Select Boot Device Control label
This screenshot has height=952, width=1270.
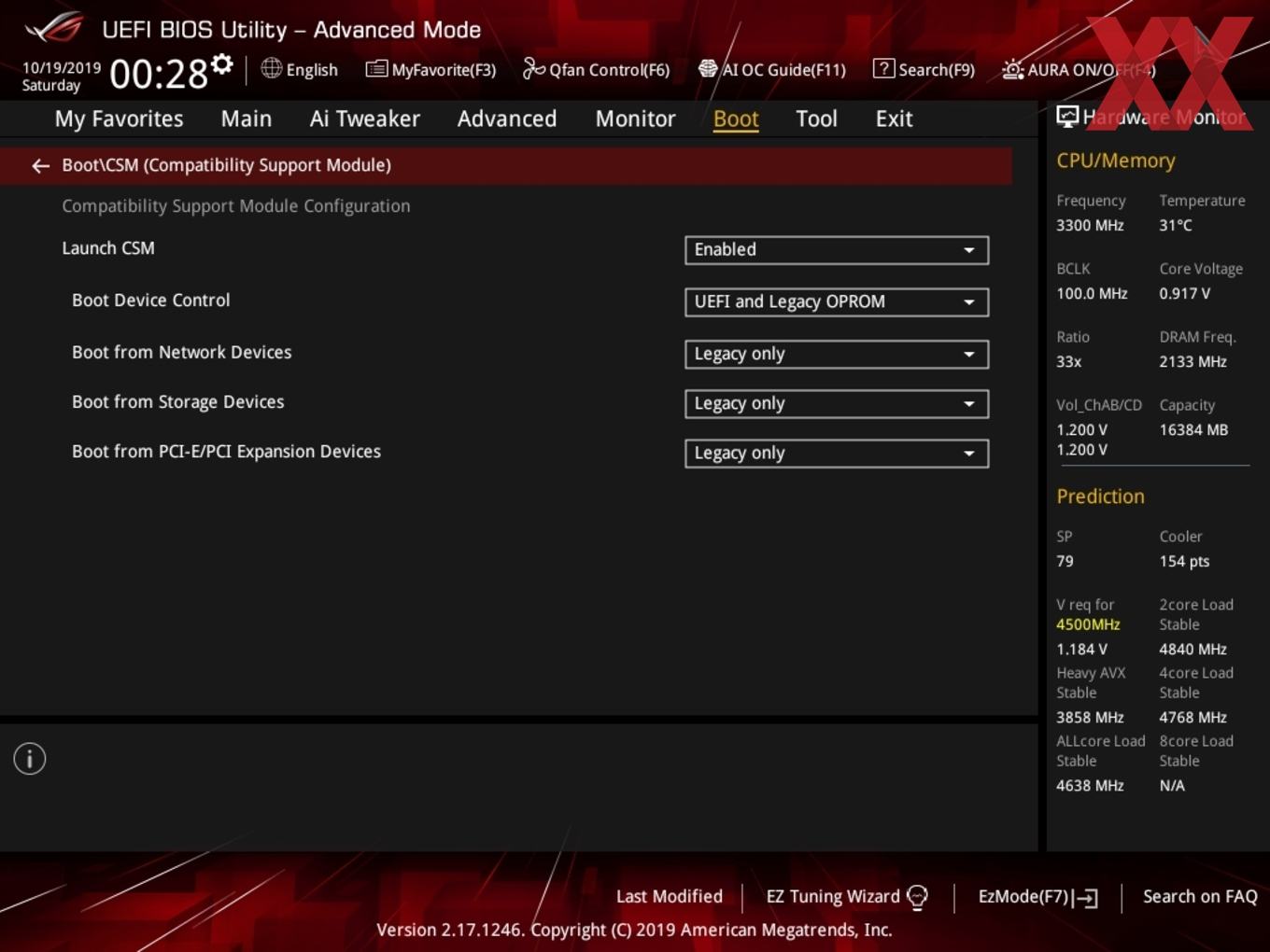(x=151, y=301)
